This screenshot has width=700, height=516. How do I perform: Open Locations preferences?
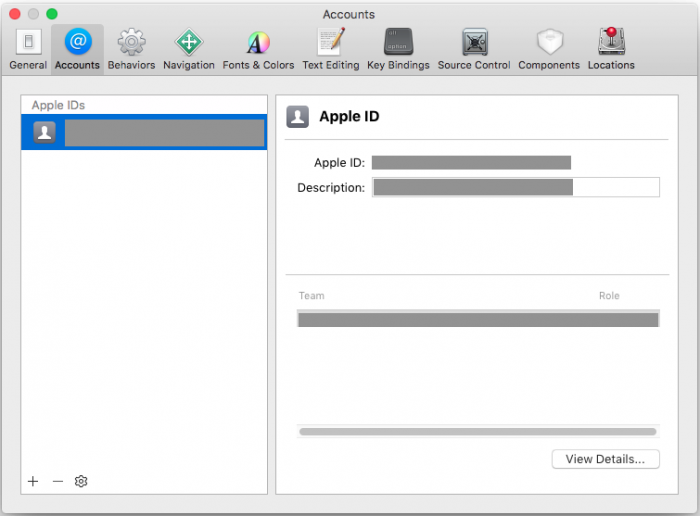[x=611, y=50]
